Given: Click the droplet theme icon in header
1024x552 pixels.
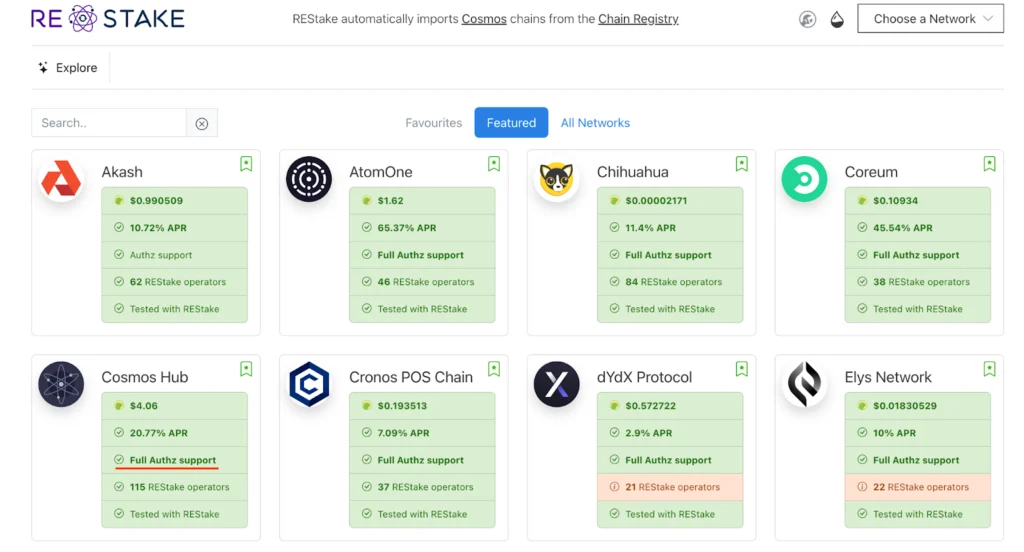Looking at the screenshot, I should click(837, 19).
